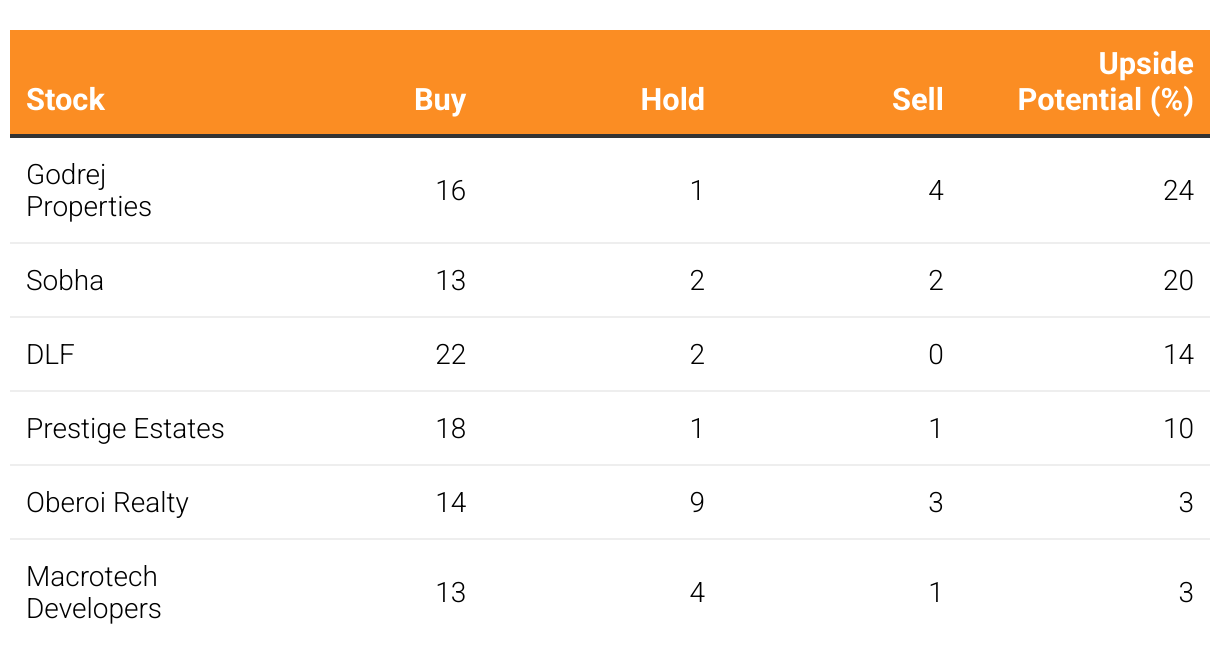Image resolution: width=1220 pixels, height=654 pixels.
Task: Select DLF's Sell value of 0
Action: click(x=935, y=354)
